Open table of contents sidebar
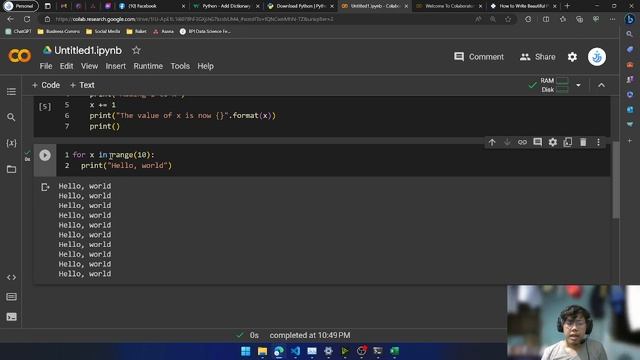Screen dimensions: 640x360 click(11, 91)
